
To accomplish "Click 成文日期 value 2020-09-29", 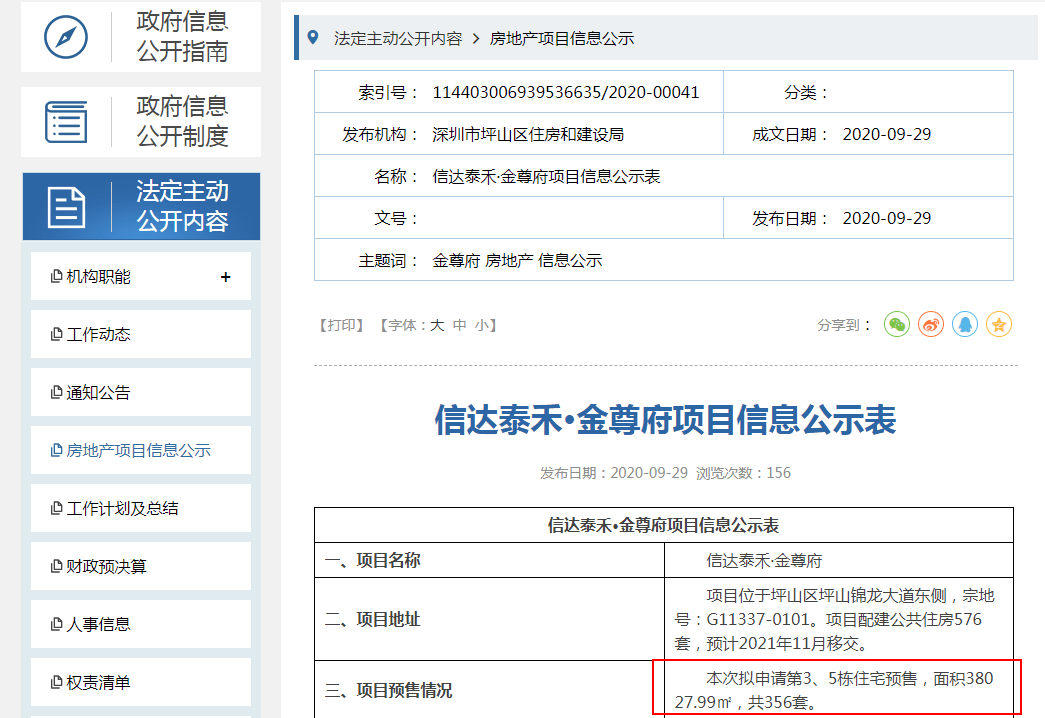I will click(x=887, y=135).
